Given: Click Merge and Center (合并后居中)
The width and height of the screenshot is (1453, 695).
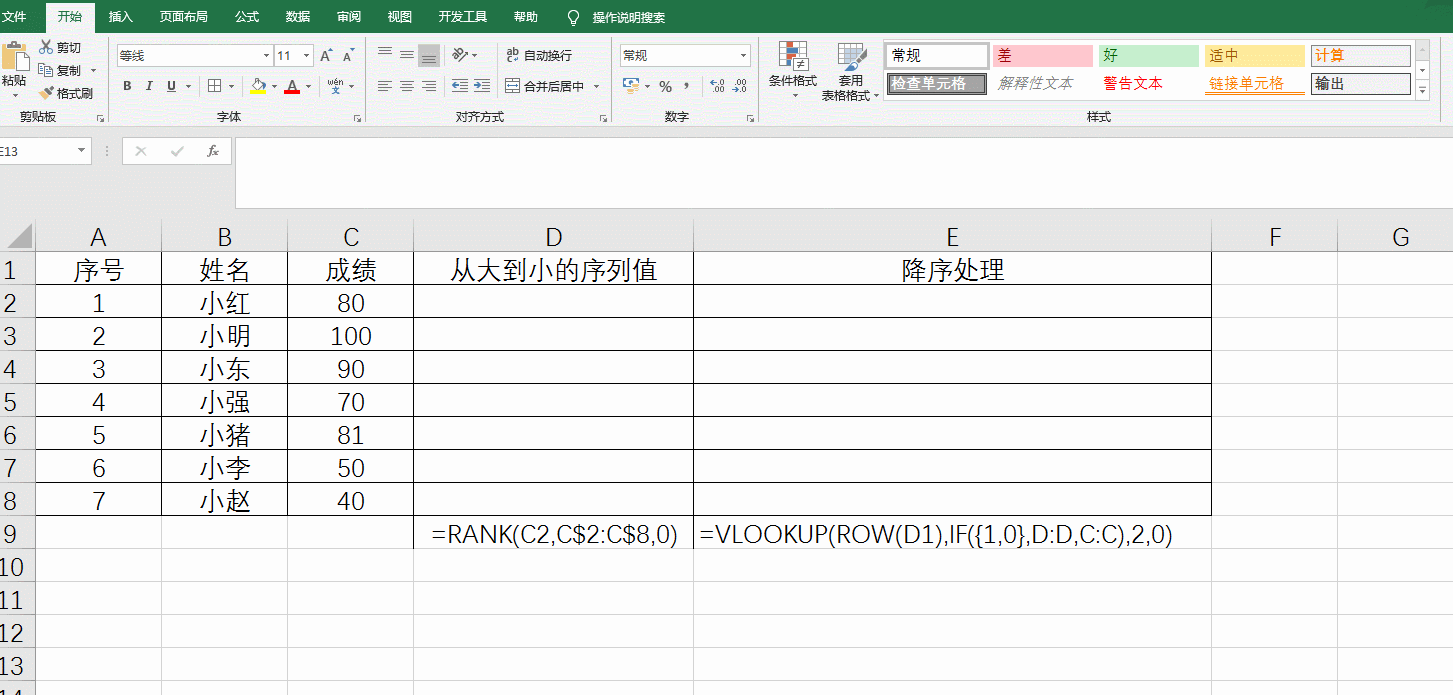Looking at the screenshot, I should coord(545,87).
